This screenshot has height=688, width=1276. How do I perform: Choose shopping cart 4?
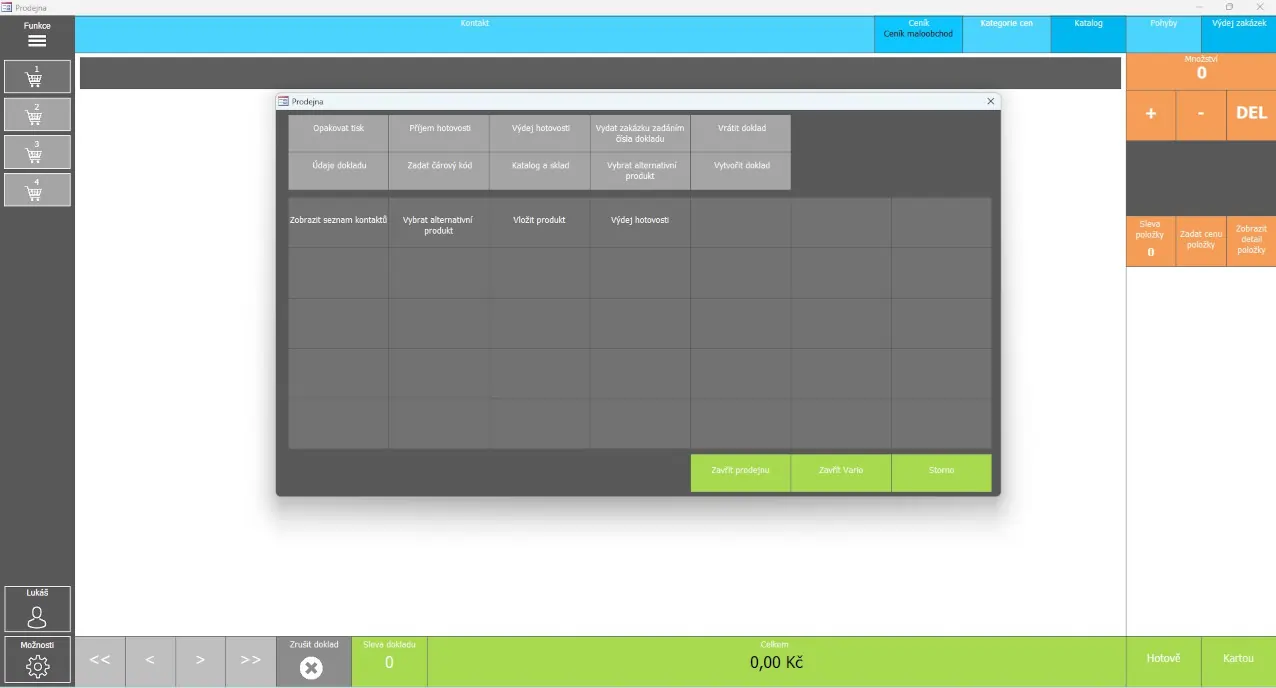[37, 190]
